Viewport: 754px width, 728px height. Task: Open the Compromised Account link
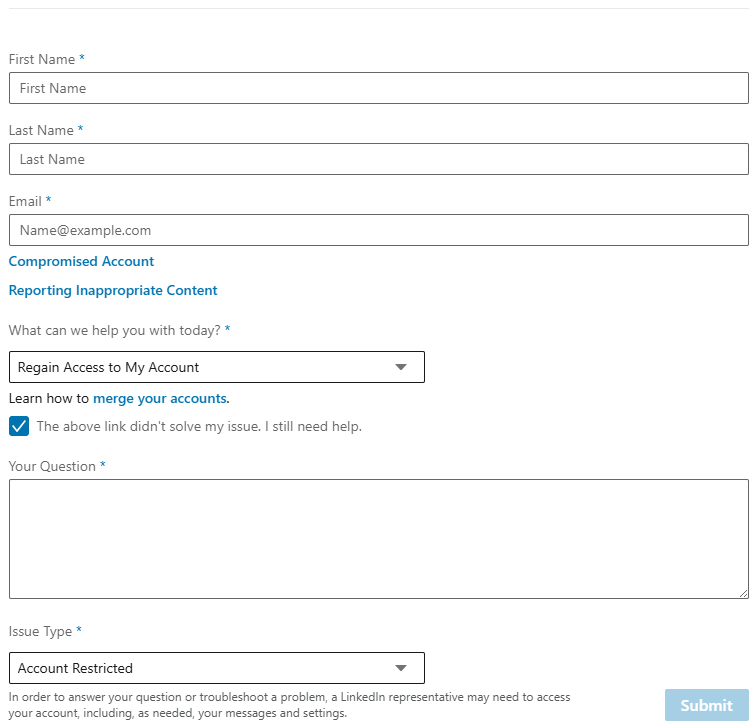click(81, 261)
